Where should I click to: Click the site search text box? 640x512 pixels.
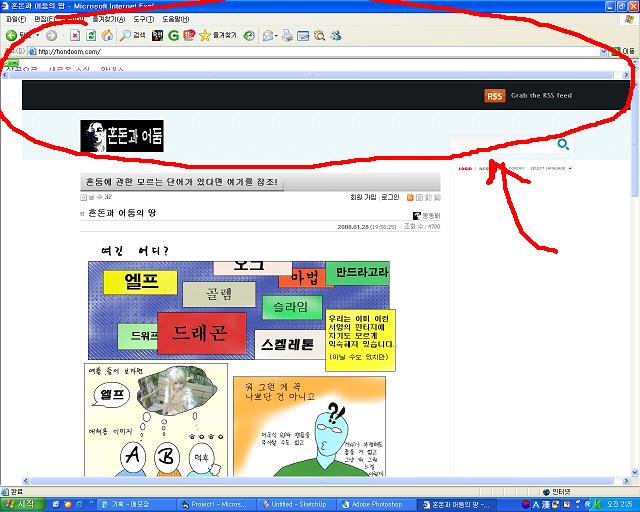pyautogui.click(x=503, y=144)
